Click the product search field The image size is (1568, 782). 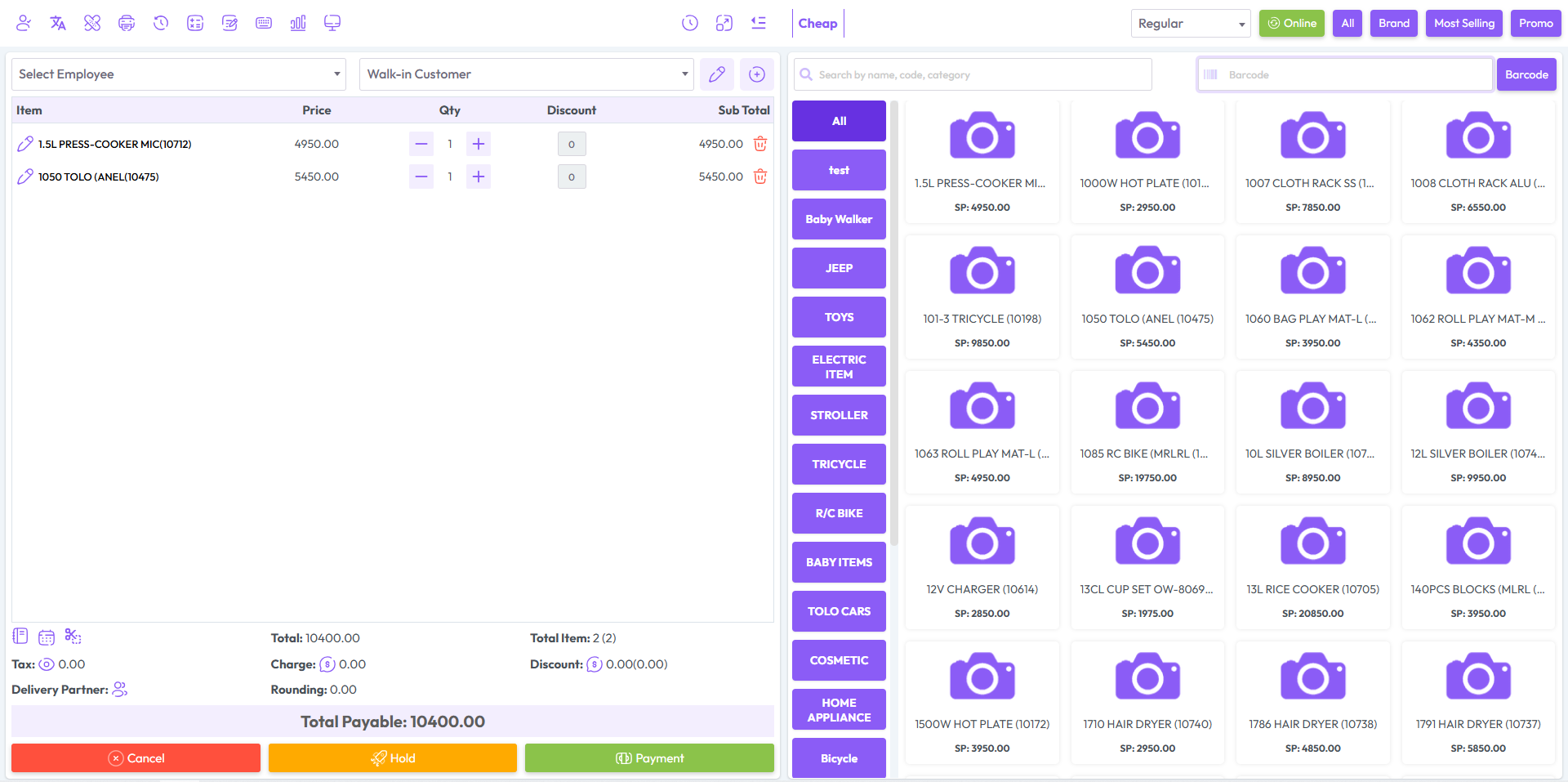tap(972, 74)
